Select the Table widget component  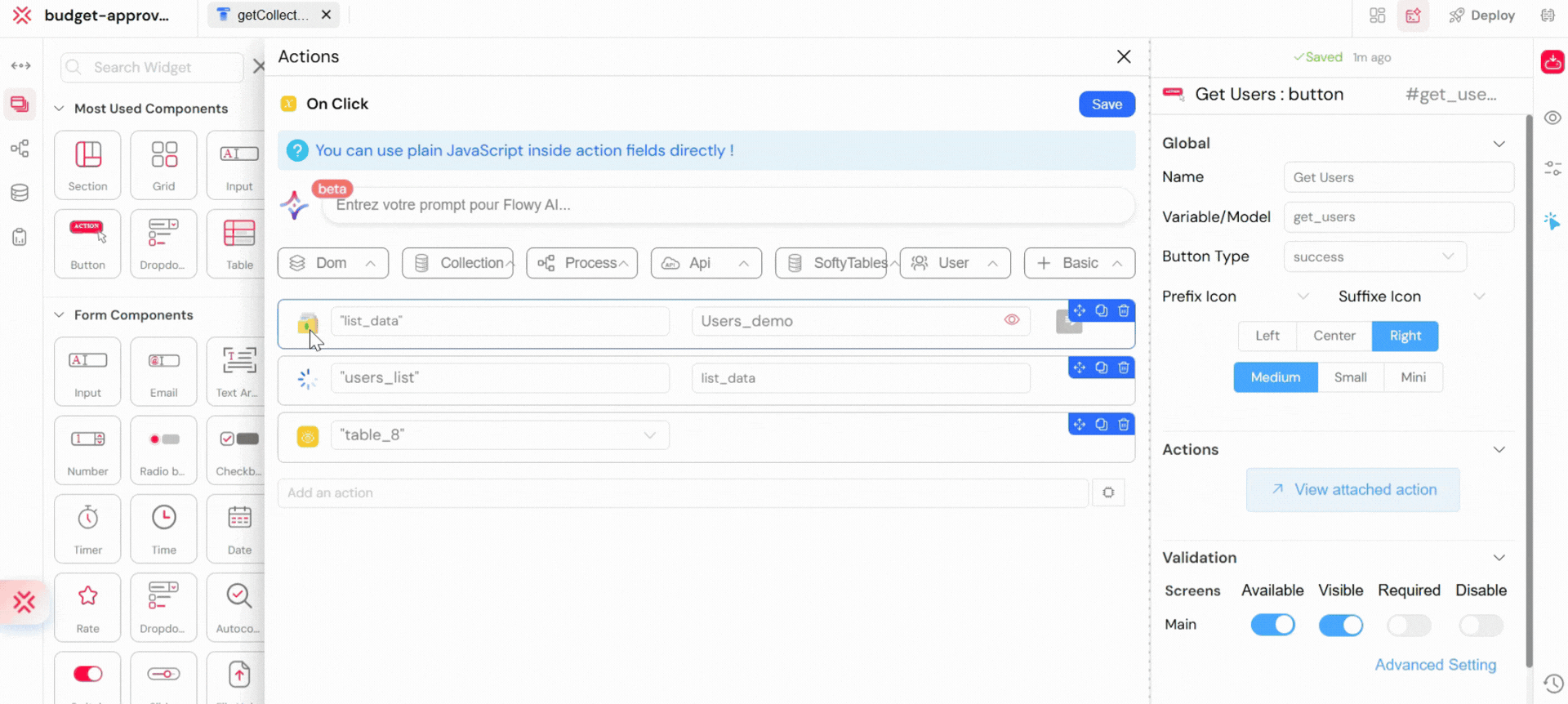(x=239, y=243)
